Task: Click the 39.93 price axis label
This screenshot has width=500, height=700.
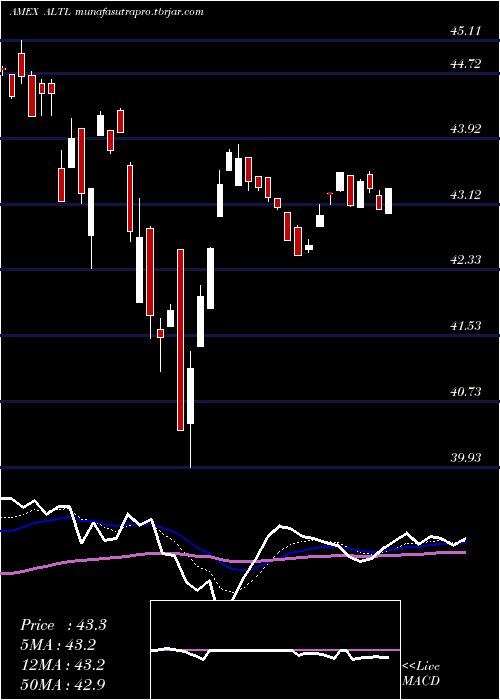Action: pyautogui.click(x=465, y=458)
